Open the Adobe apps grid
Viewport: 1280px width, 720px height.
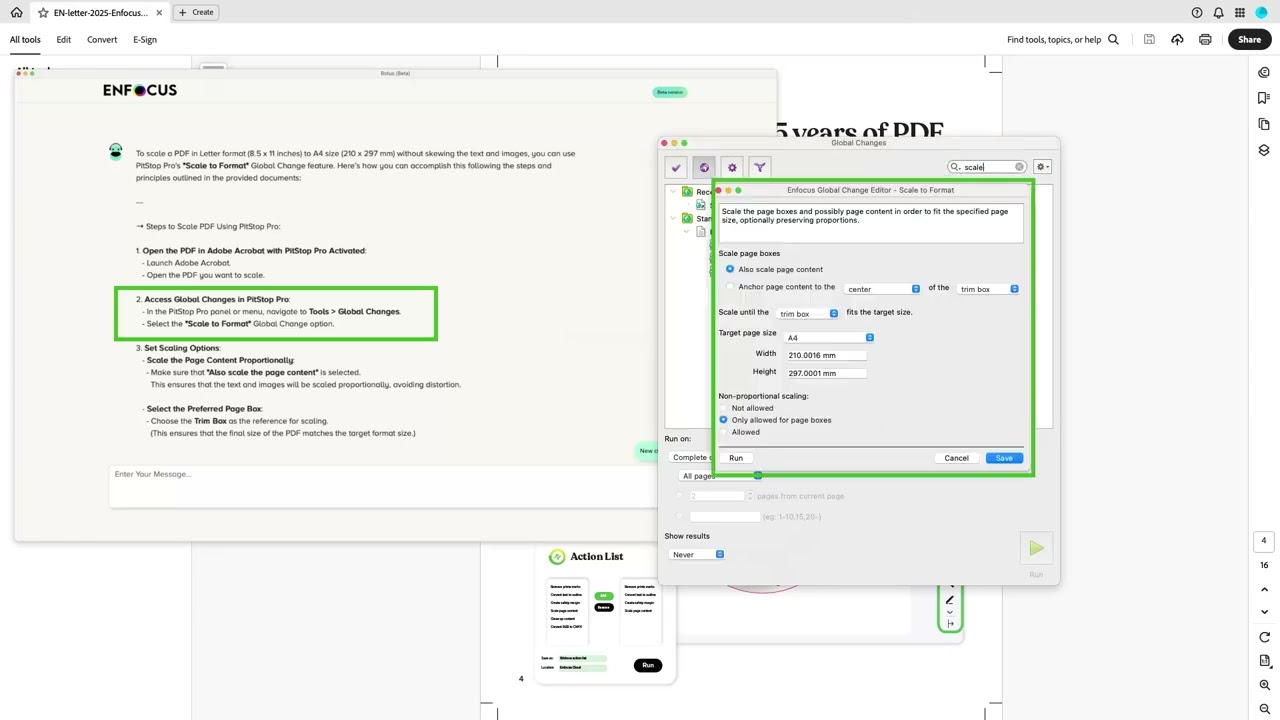pos(1240,13)
